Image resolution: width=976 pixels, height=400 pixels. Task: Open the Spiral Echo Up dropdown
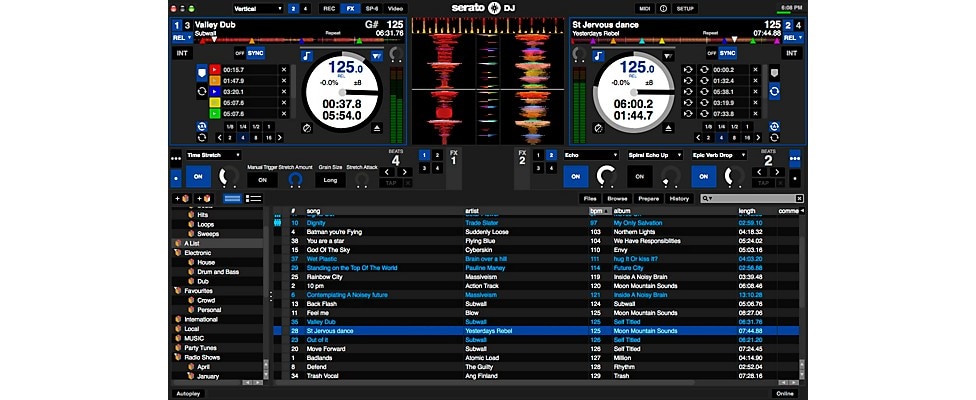[655, 155]
